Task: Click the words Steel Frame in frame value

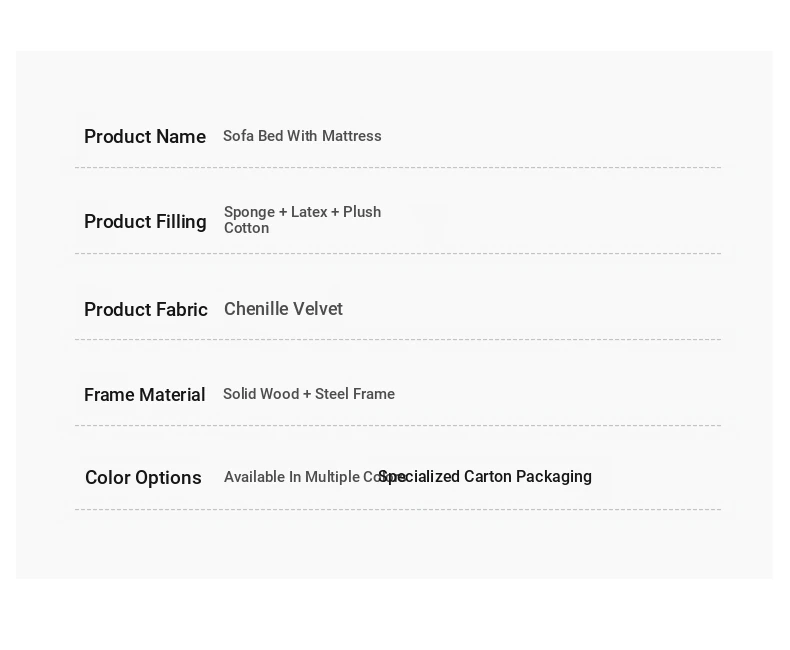Action: click(355, 394)
